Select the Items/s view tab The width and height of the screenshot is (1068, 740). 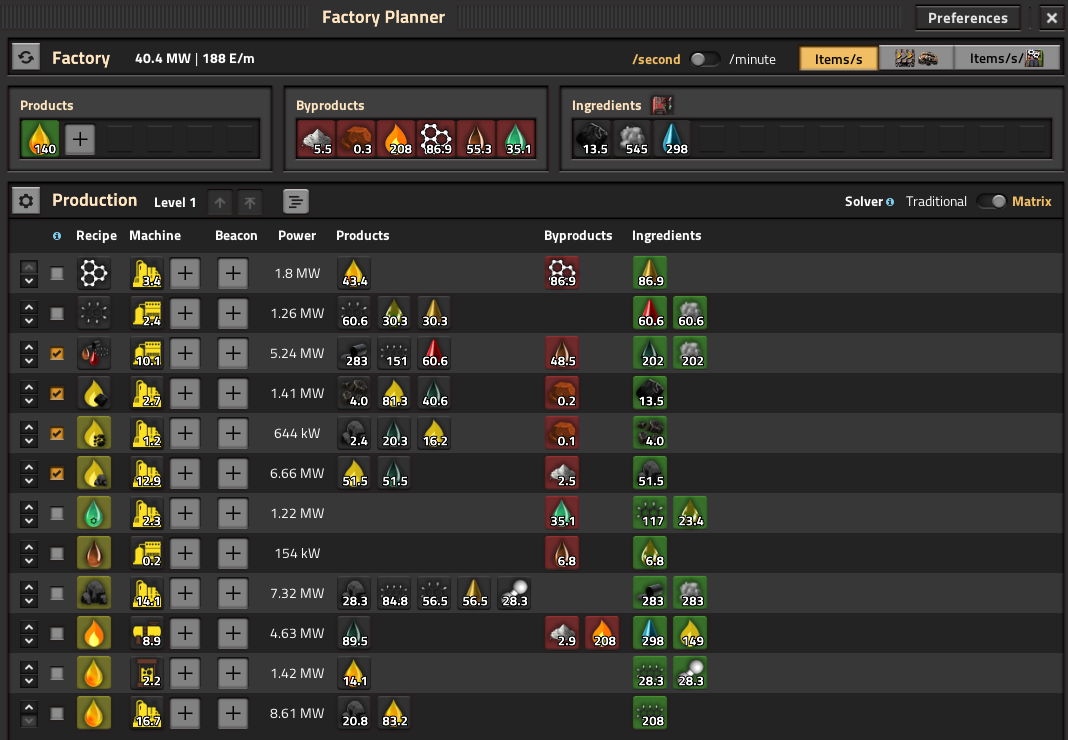(838, 59)
